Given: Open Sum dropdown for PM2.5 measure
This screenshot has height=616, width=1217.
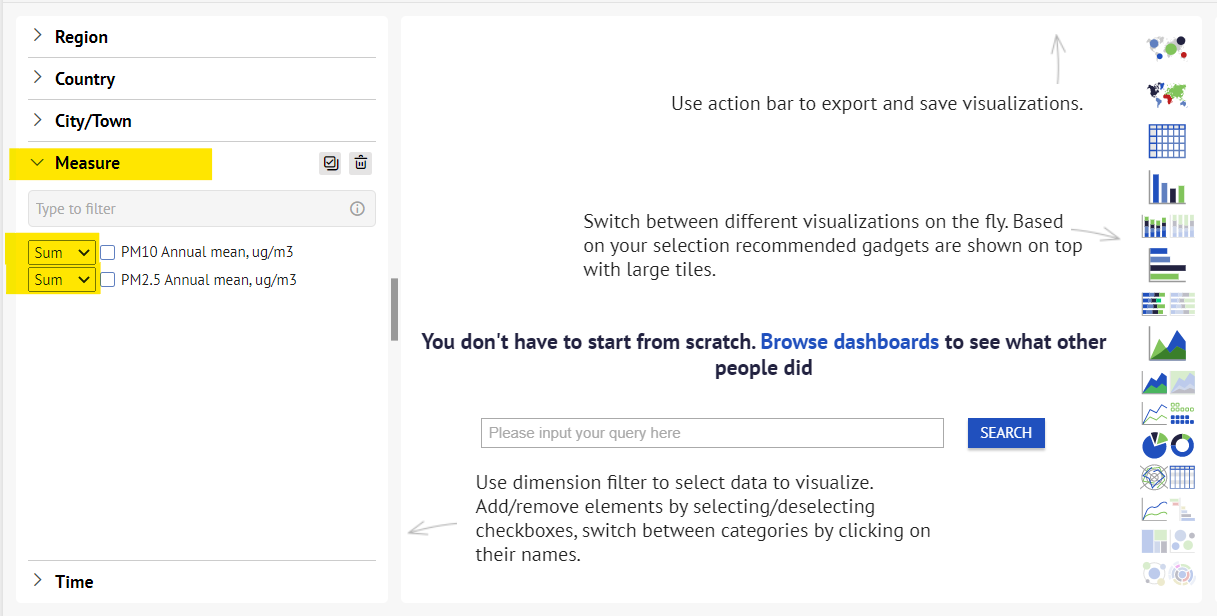Looking at the screenshot, I should [62, 280].
